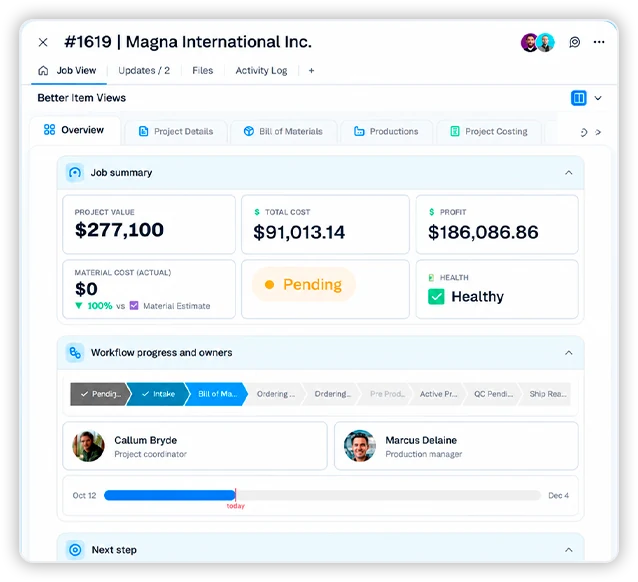Click the $277,100 project value
This screenshot has height=582, width=638.
(119, 230)
